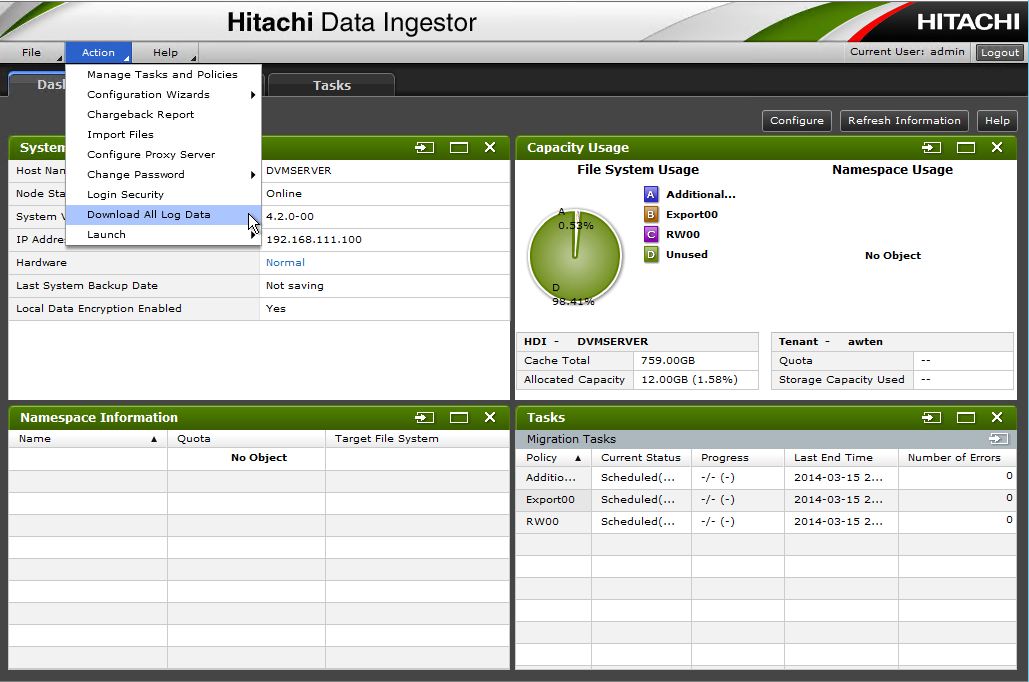Screen dimensions: 1029x682
Task: Click the Not saving backup date value
Action: coord(295,286)
